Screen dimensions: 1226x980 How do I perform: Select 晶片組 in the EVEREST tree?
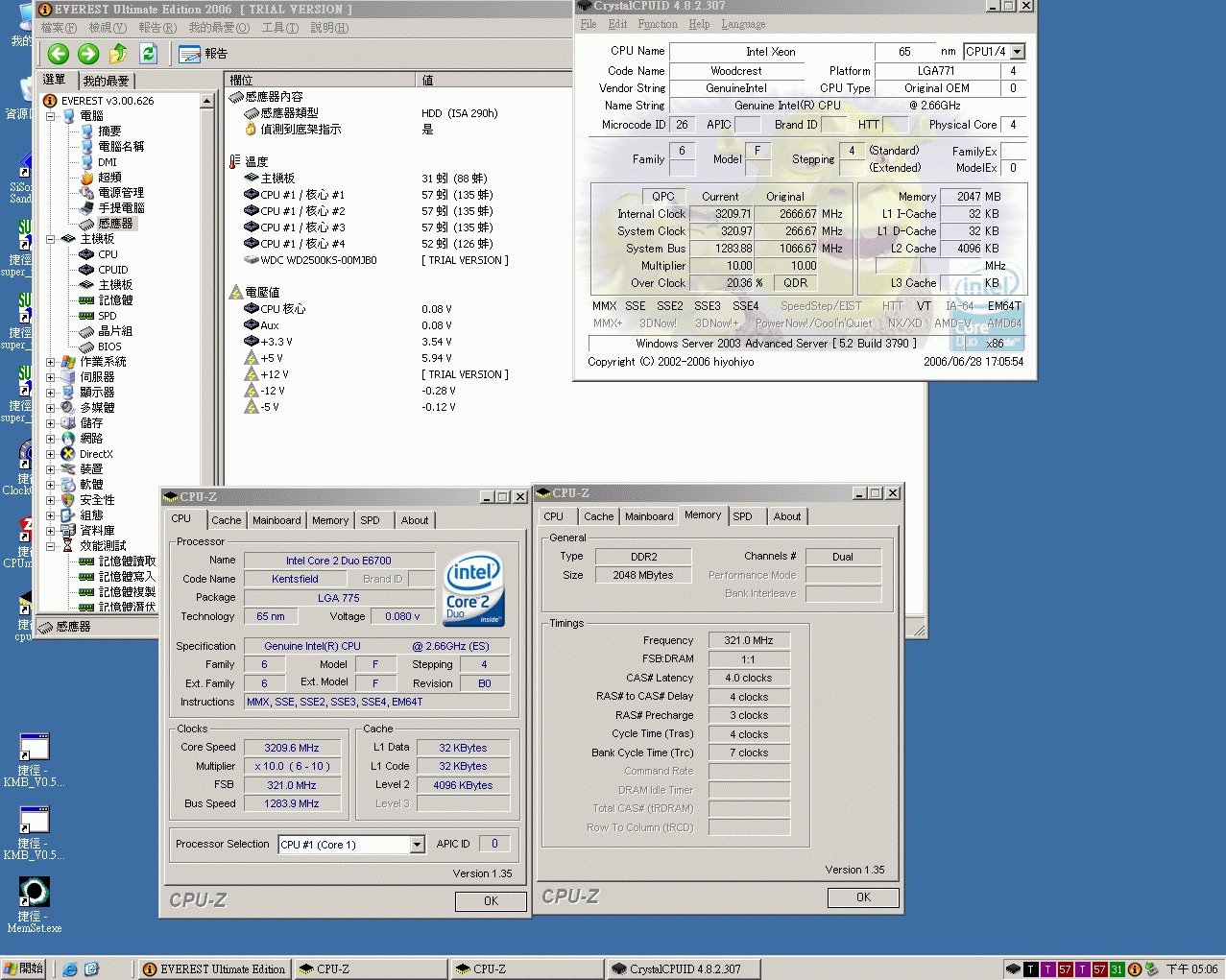point(115,331)
